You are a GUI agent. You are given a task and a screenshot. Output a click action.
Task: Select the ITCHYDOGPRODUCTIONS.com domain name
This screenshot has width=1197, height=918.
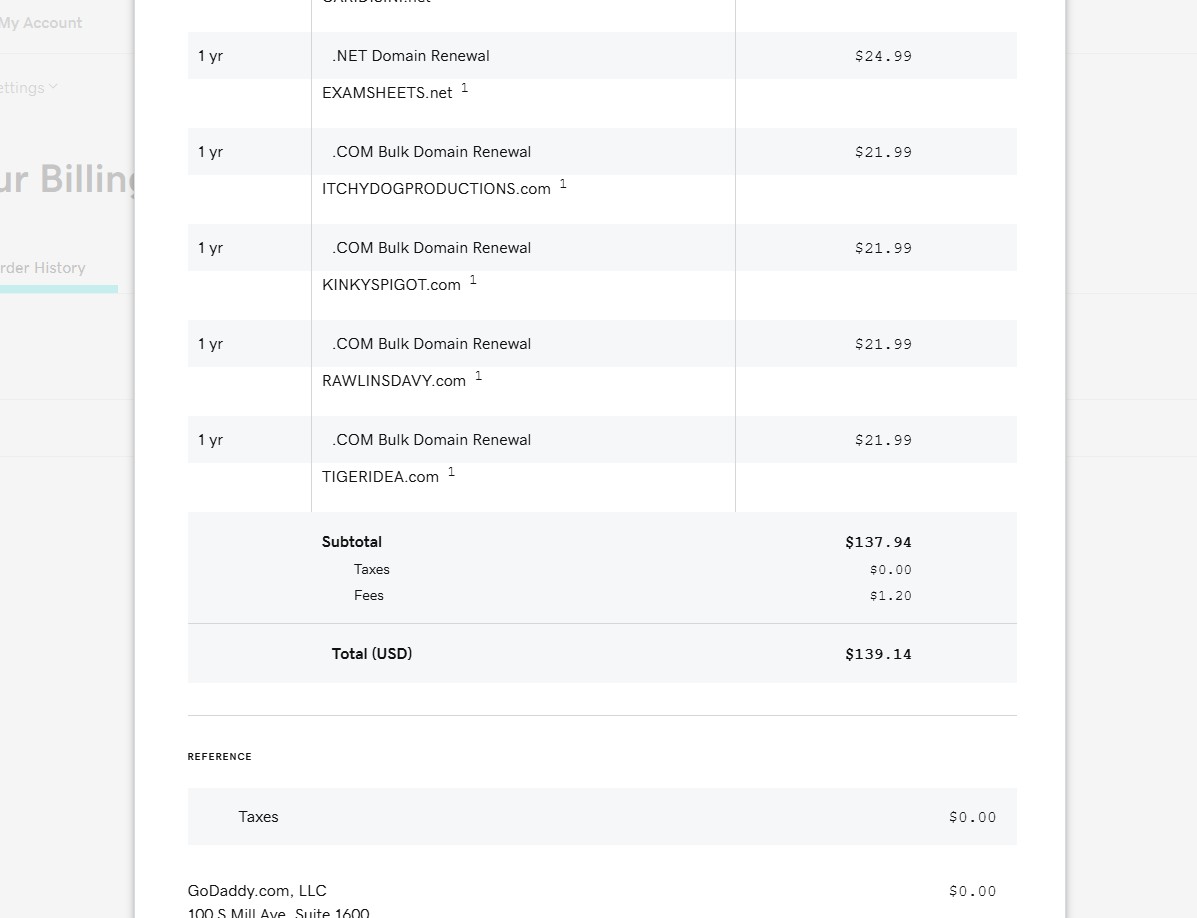click(436, 189)
